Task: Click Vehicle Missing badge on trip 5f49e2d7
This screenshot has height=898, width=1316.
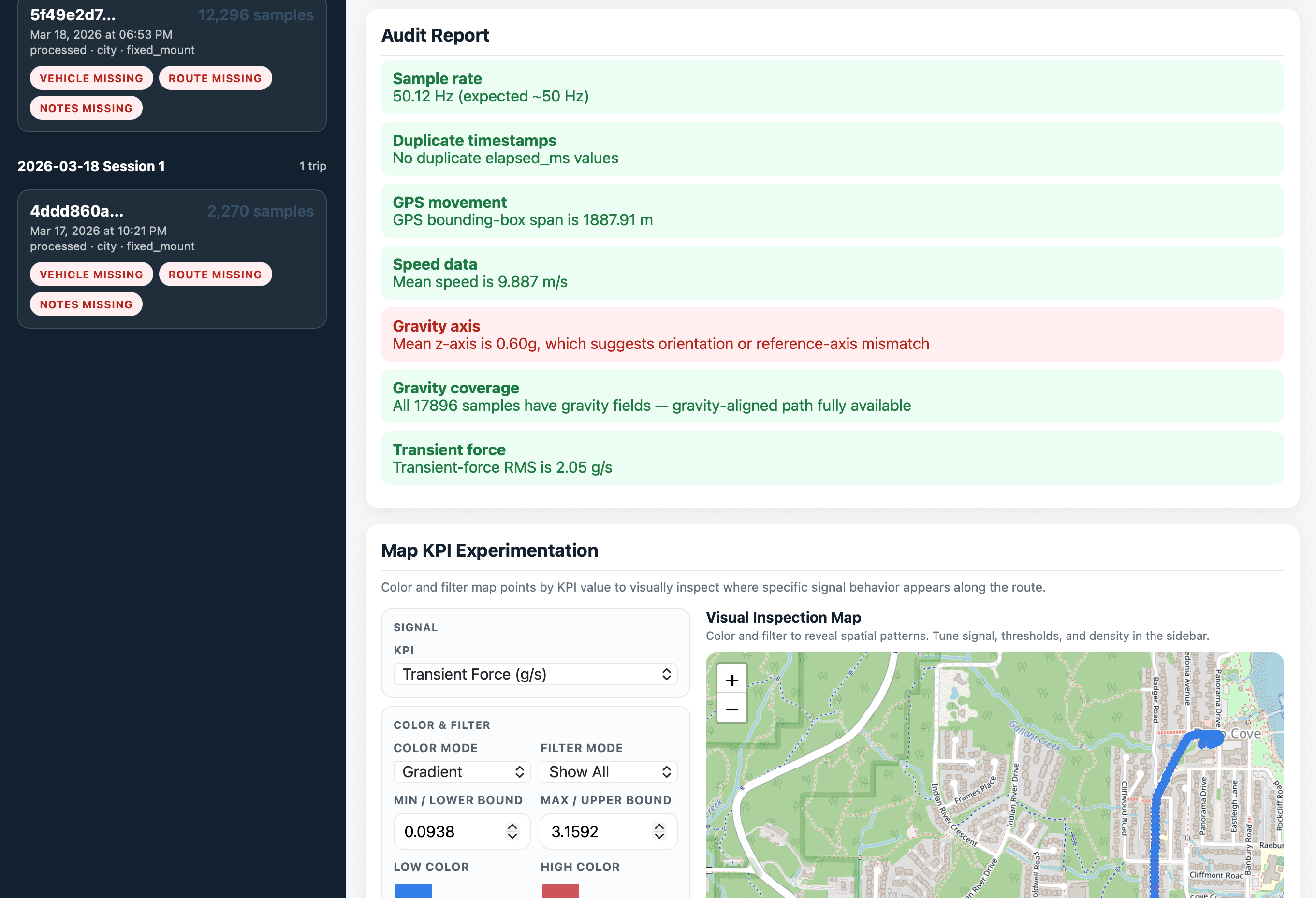Action: (91, 78)
